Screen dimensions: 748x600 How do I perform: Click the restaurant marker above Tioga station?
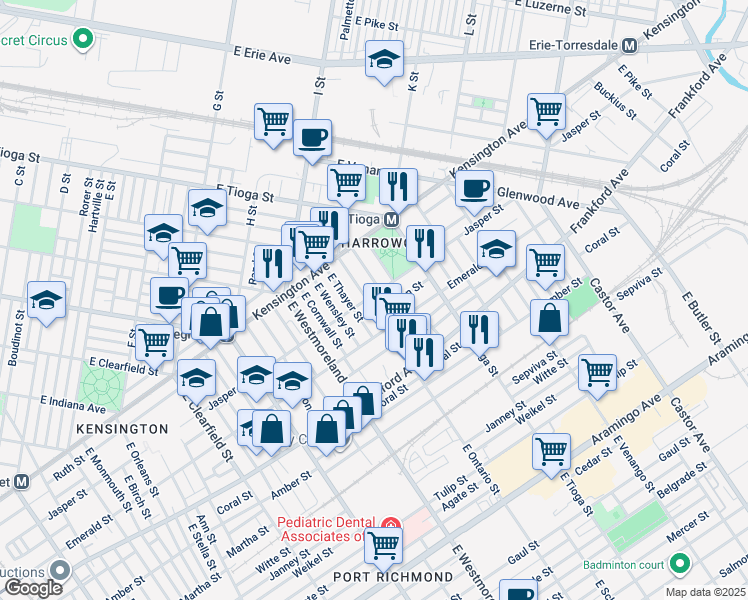pos(398,188)
